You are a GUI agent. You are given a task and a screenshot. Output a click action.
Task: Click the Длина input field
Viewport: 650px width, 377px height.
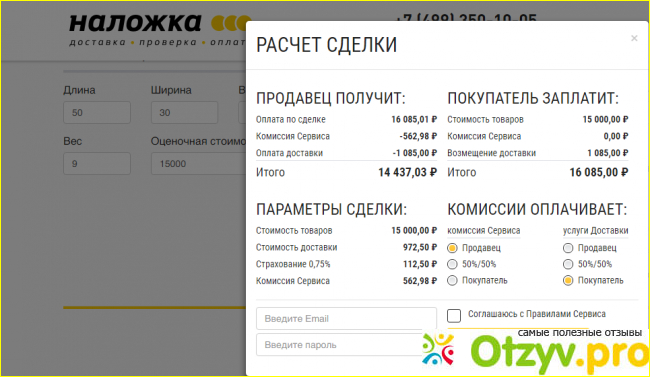coord(97,112)
